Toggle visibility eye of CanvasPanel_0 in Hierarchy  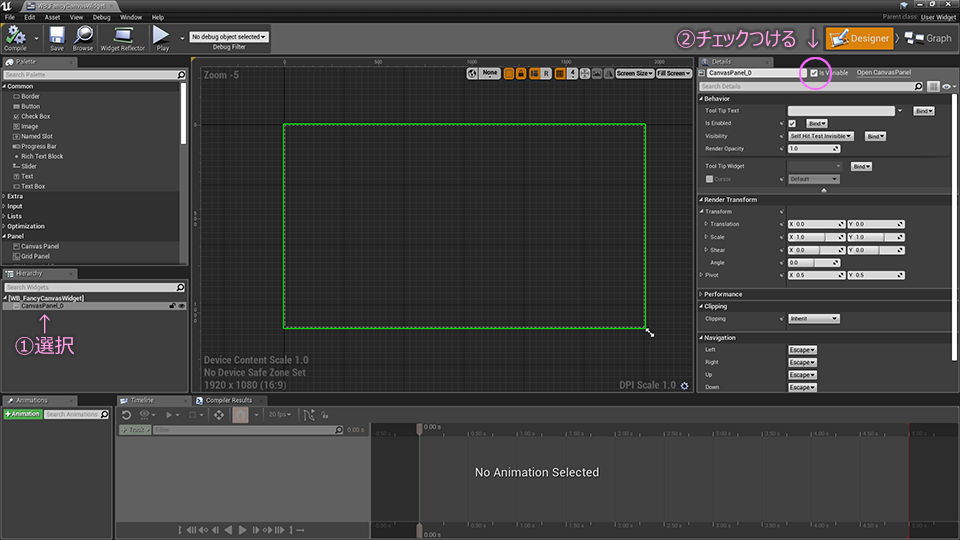tap(182, 306)
